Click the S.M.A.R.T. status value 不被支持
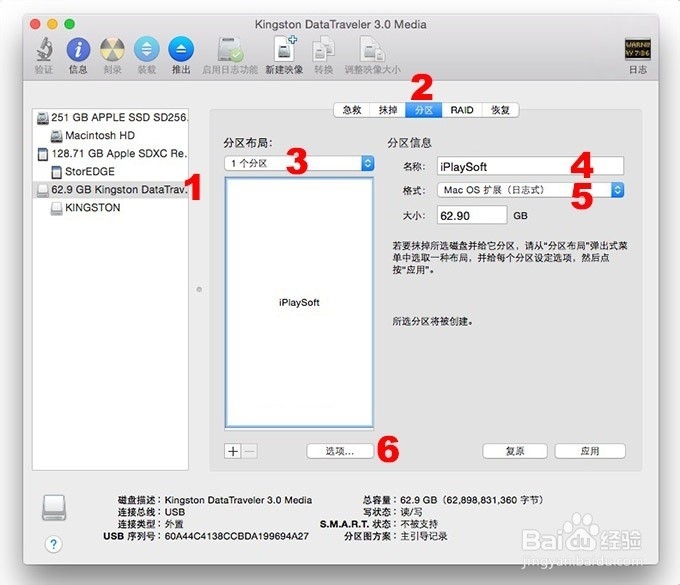This screenshot has width=680, height=585. coord(418,524)
